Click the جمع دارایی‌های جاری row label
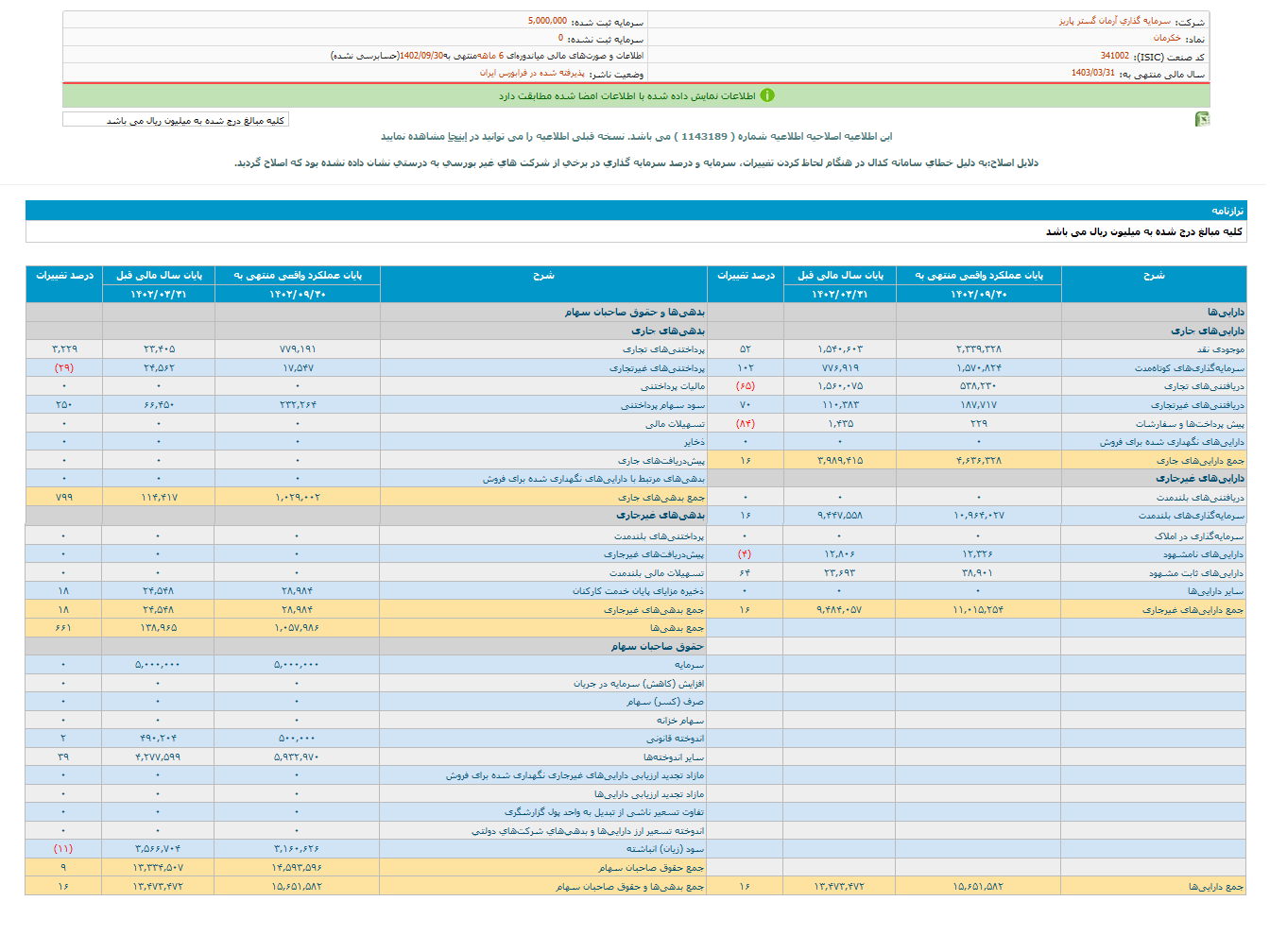 click(x=1200, y=461)
